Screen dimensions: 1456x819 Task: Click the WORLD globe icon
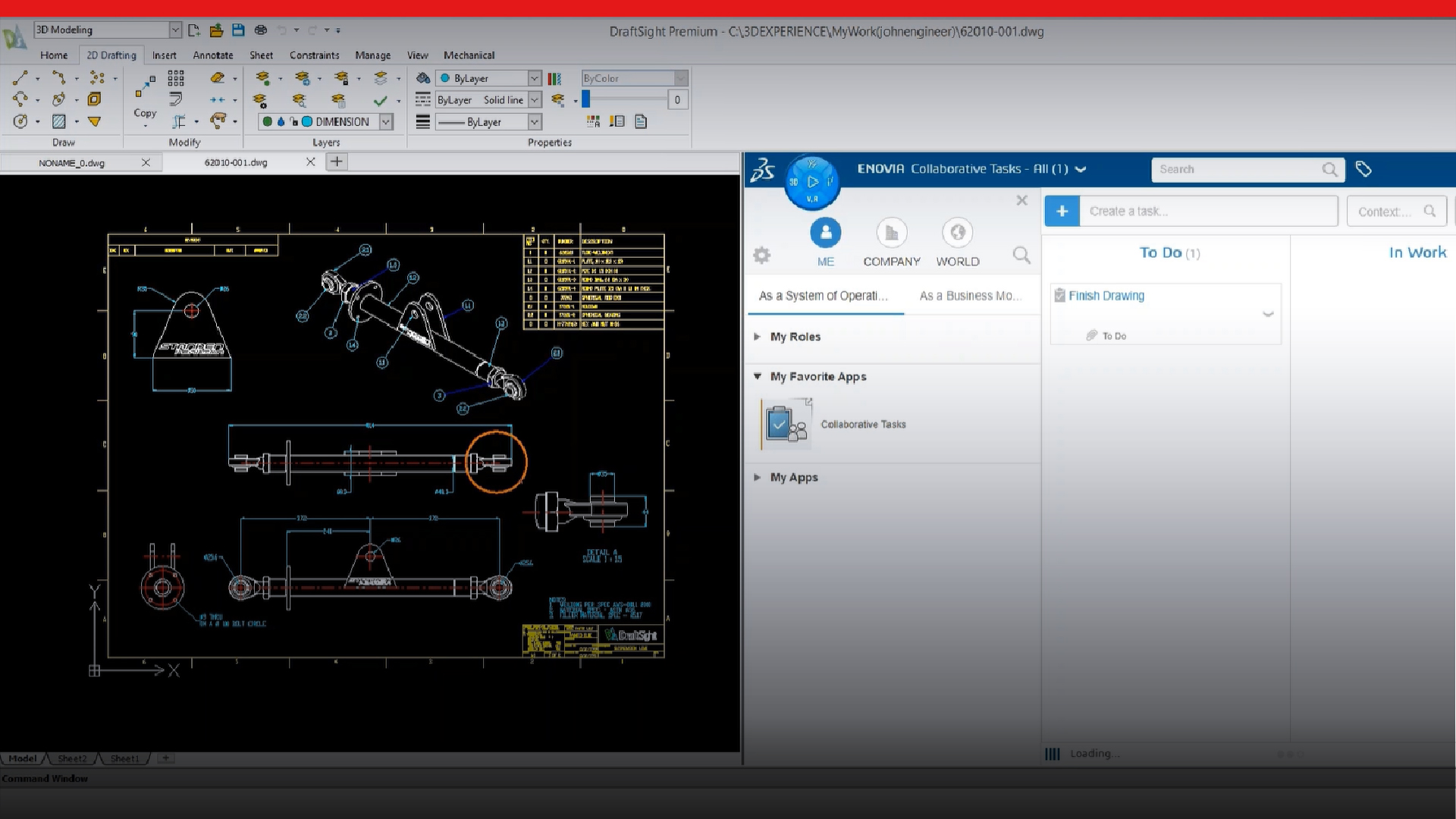(958, 232)
